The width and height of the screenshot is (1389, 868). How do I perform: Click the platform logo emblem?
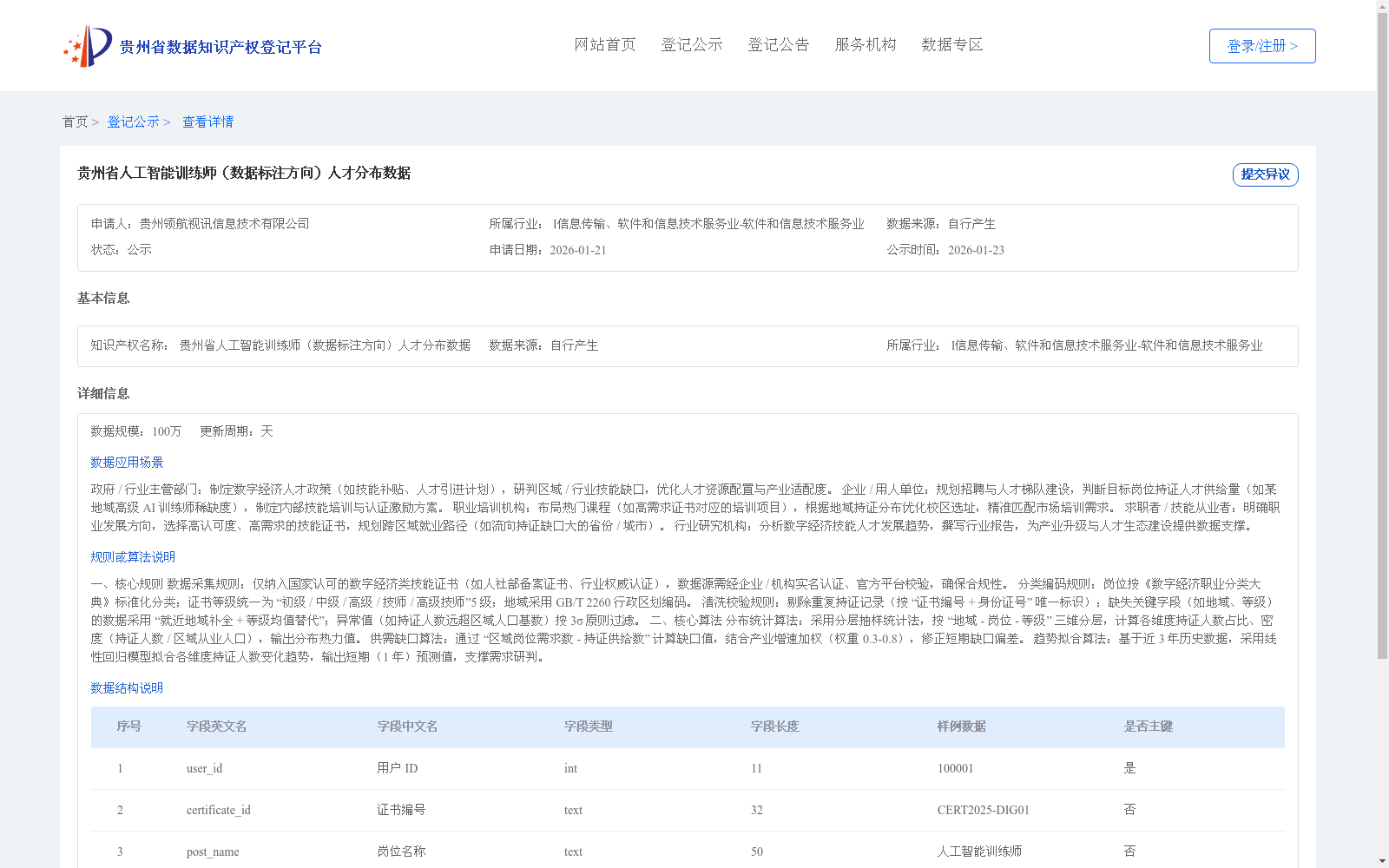coord(88,46)
